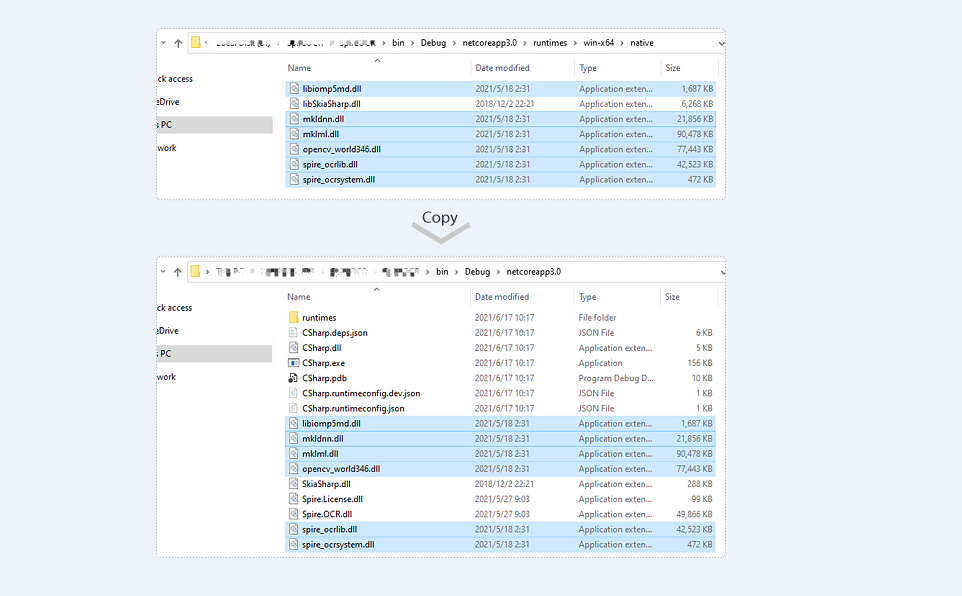Click CSharp.pdb file icon
Viewport: 962px width, 596px height.
pos(293,378)
